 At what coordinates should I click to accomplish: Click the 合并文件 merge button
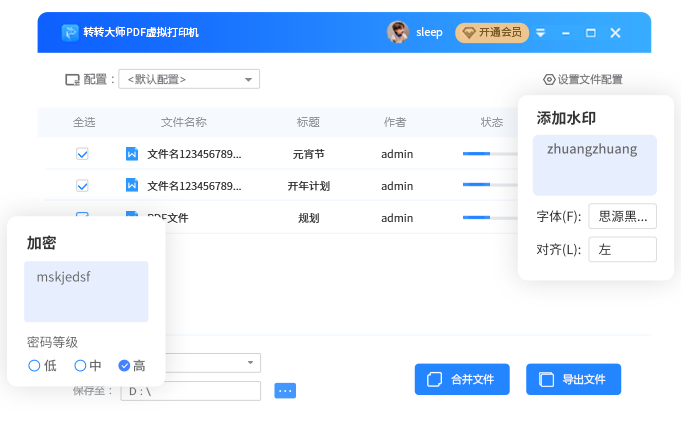(462, 379)
